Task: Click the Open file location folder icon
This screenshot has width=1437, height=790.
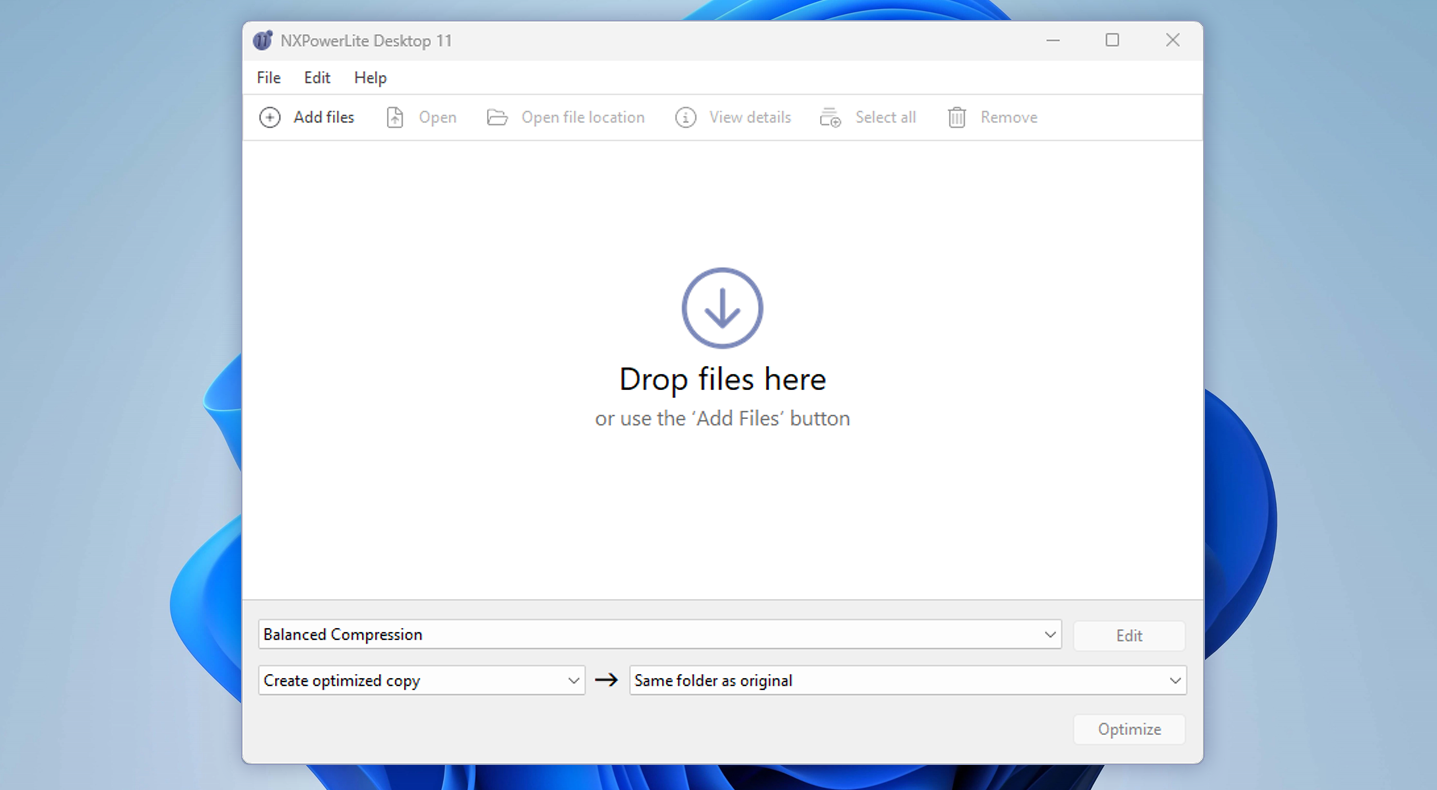Action: (497, 117)
